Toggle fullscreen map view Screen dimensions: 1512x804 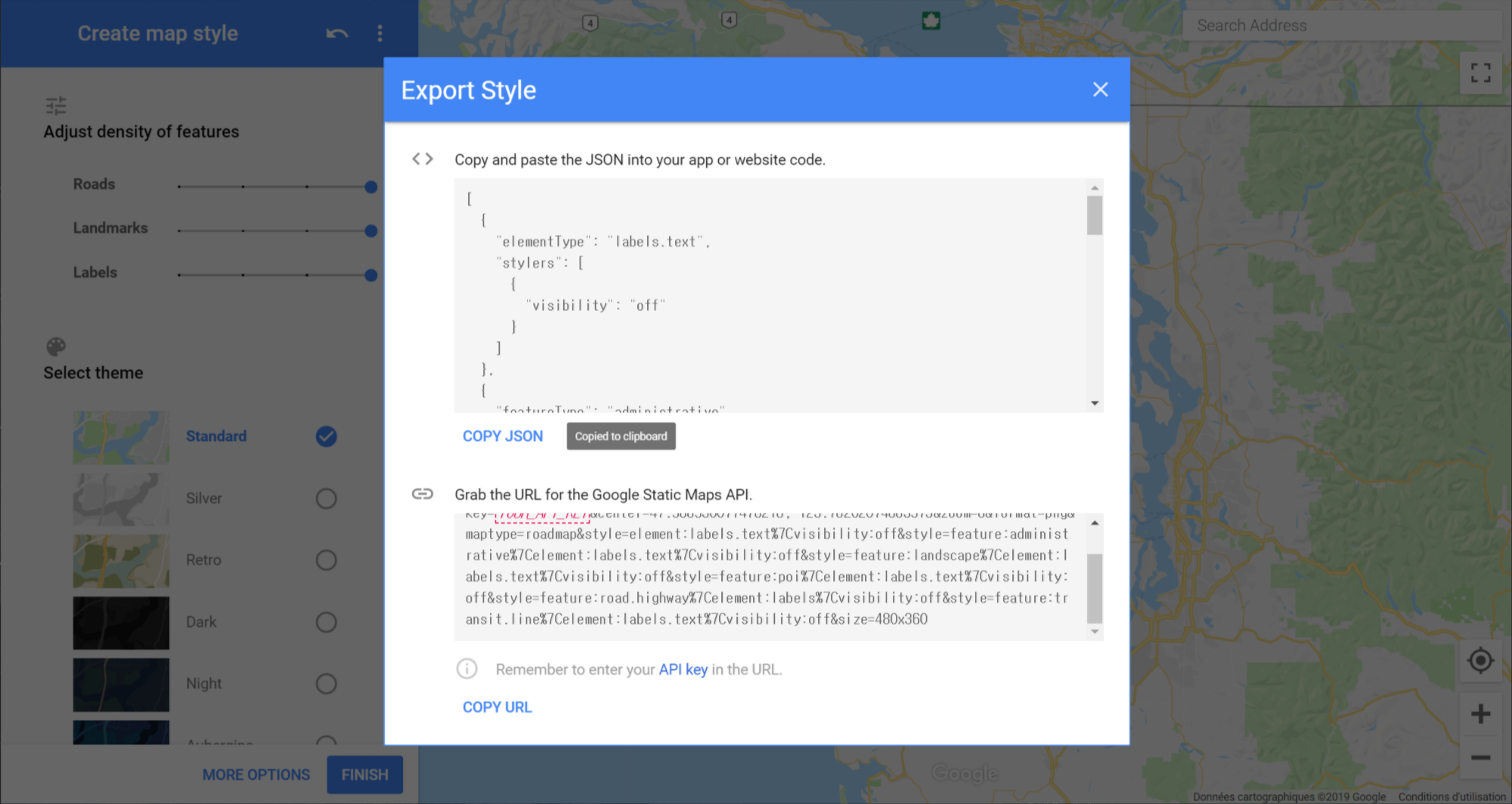tap(1480, 73)
